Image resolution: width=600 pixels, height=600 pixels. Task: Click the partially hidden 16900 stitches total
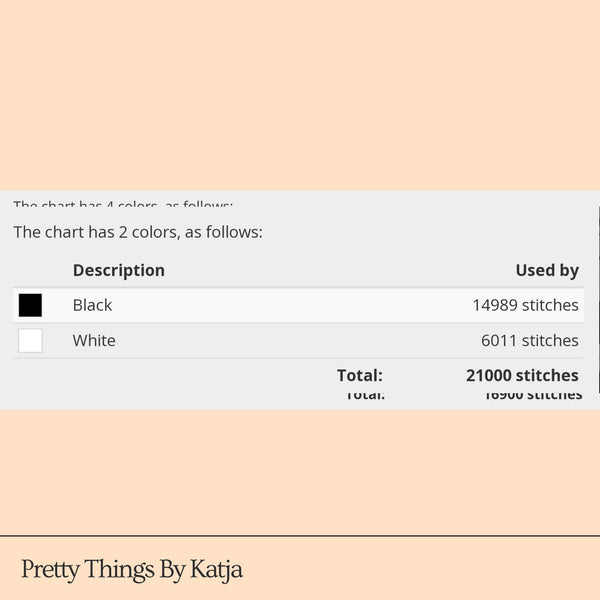(x=533, y=395)
